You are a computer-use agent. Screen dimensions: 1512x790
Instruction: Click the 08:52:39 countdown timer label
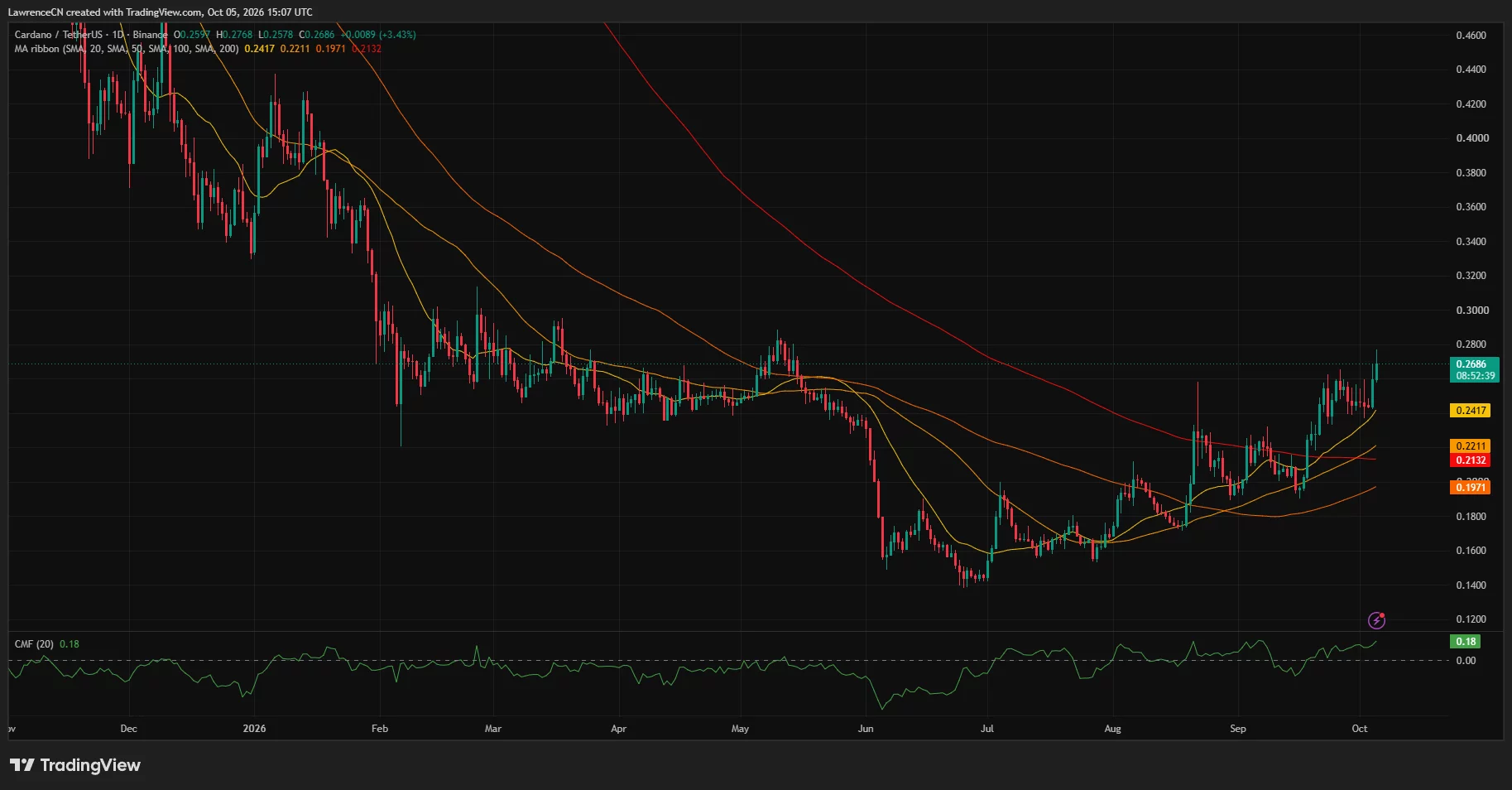click(x=1476, y=376)
